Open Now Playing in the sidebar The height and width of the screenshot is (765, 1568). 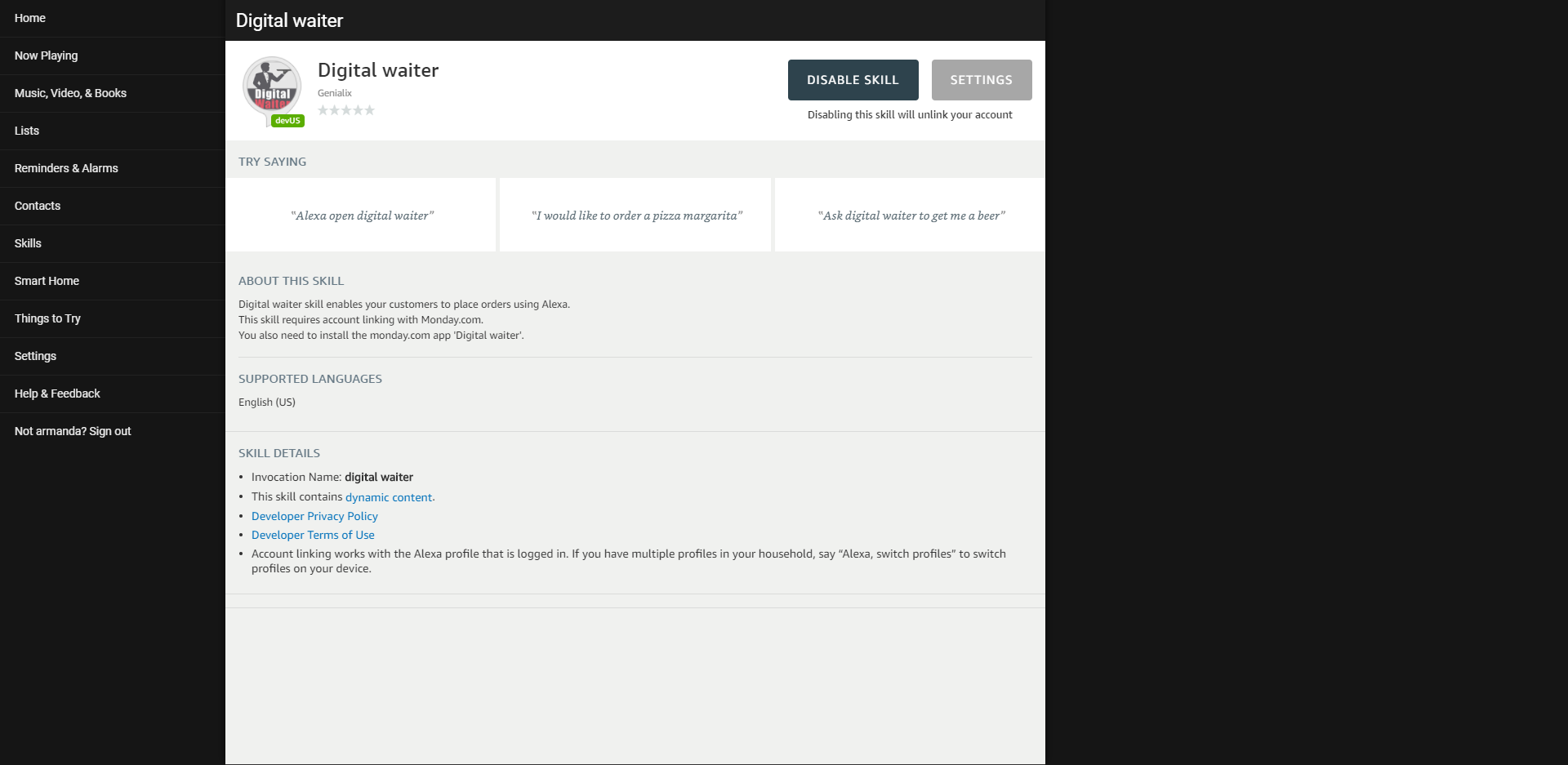pos(112,56)
